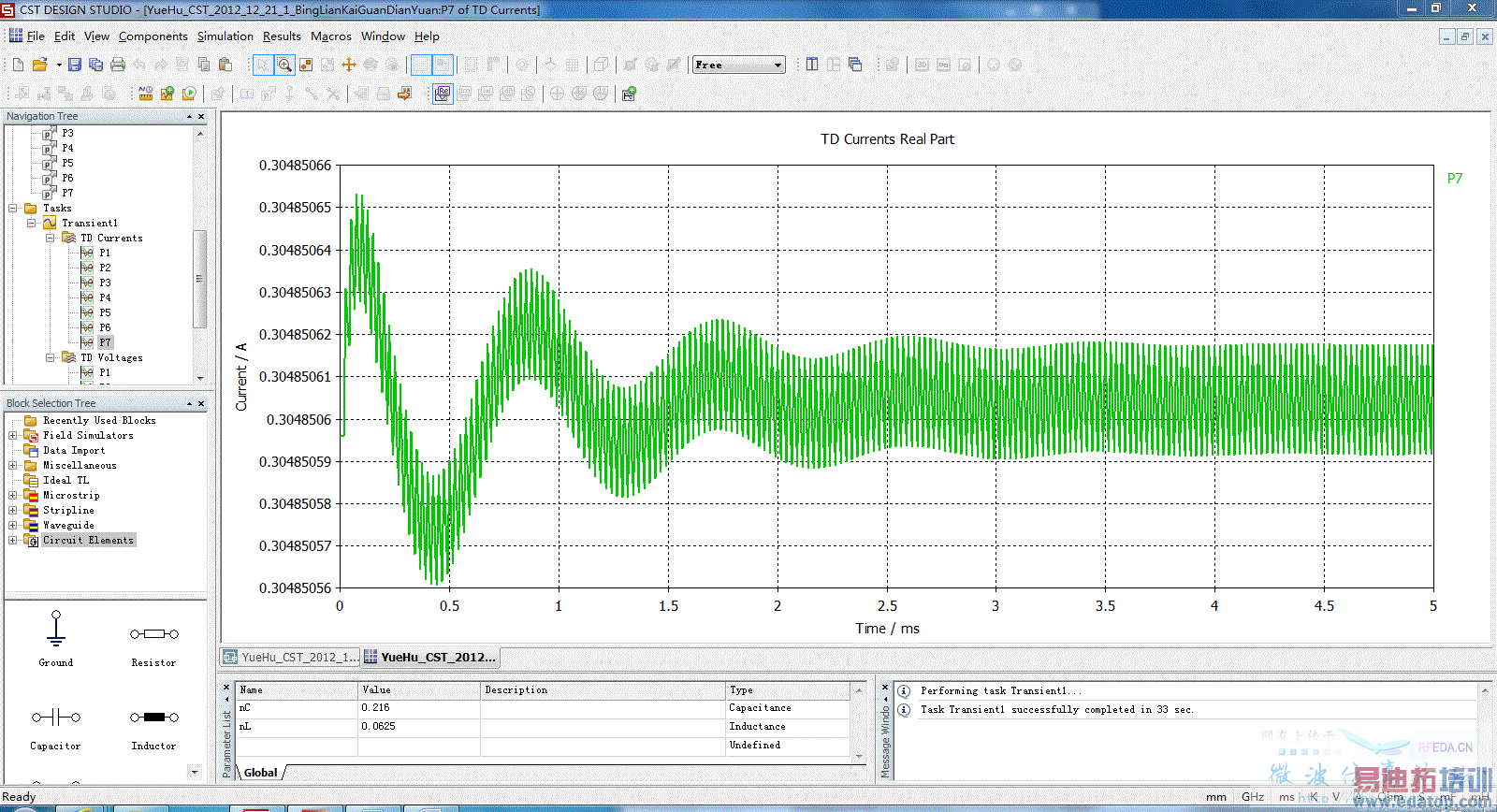Toggle the magnifier Zoom mode button

click(284, 65)
